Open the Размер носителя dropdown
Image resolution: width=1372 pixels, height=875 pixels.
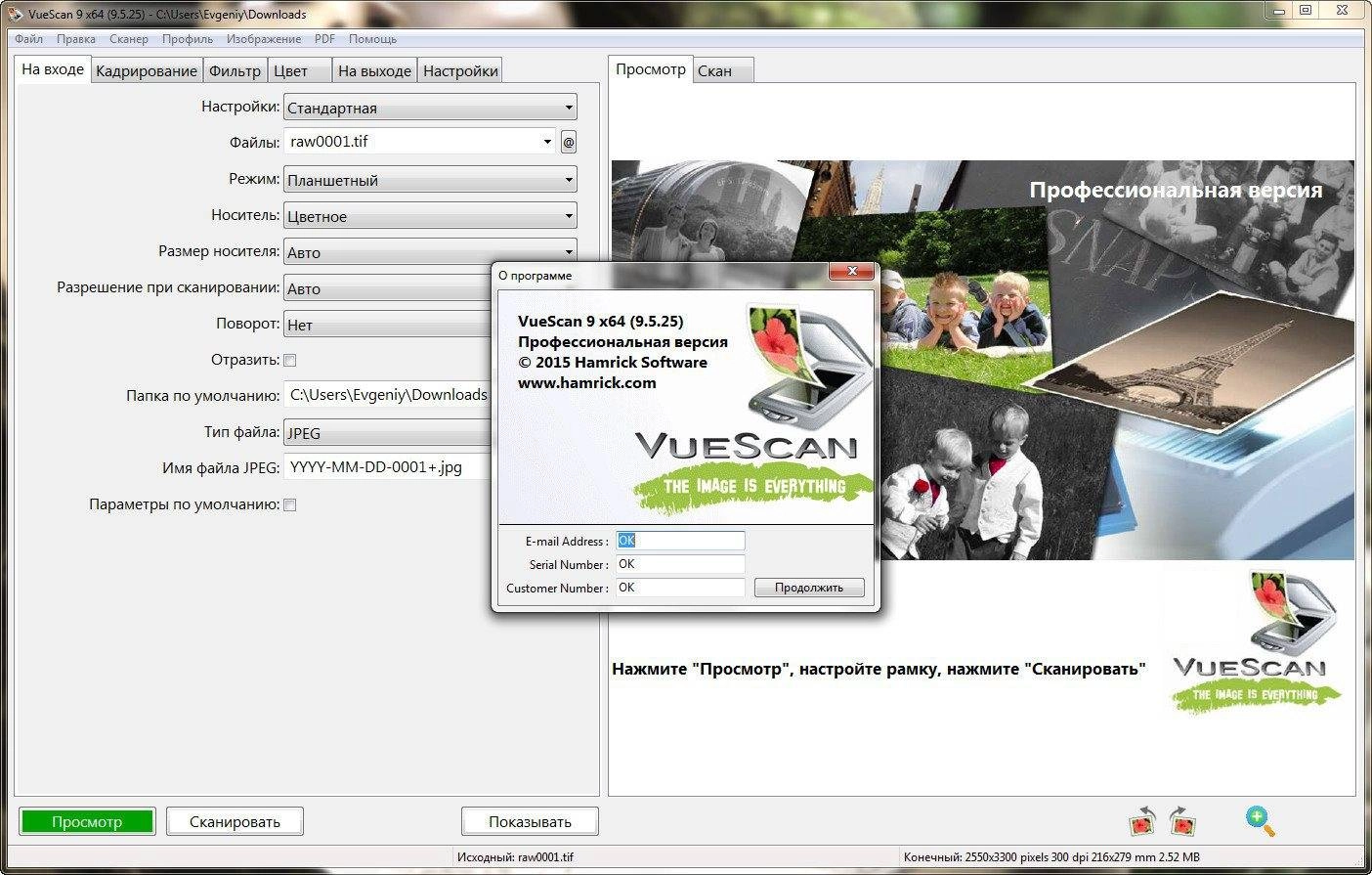(x=430, y=252)
